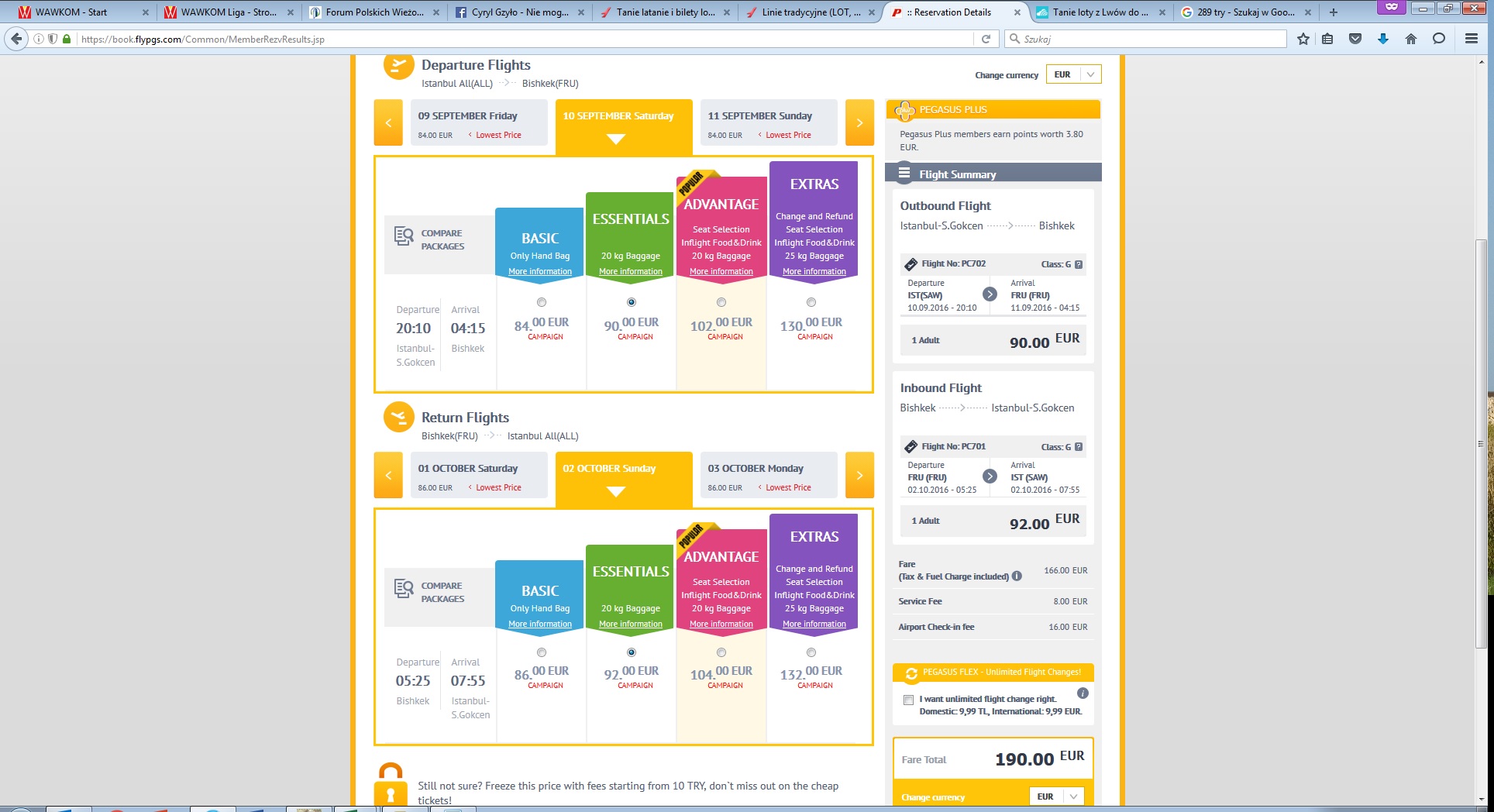
Task: Choose 02 October Sunday return date
Action: (x=624, y=479)
